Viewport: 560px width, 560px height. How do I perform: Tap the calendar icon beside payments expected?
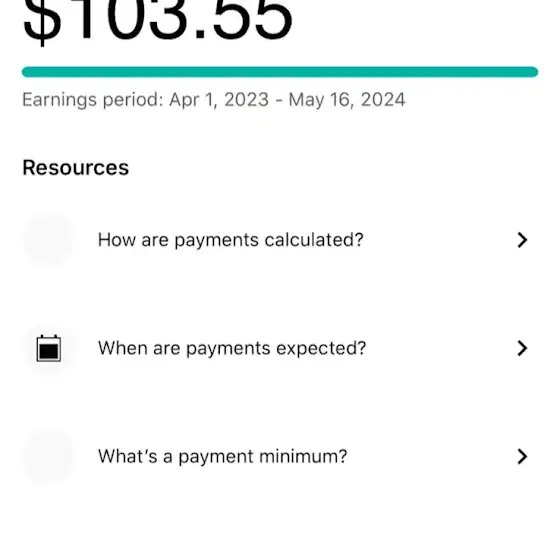49,348
